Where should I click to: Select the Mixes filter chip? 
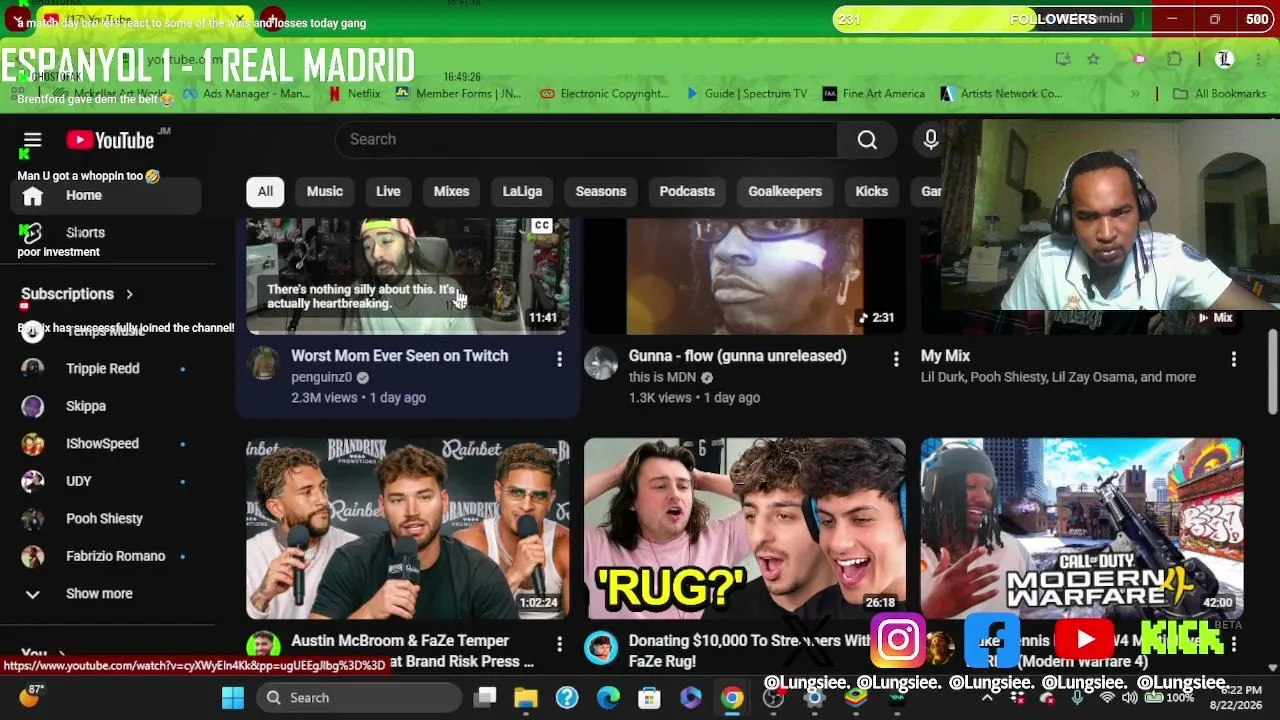click(x=451, y=192)
